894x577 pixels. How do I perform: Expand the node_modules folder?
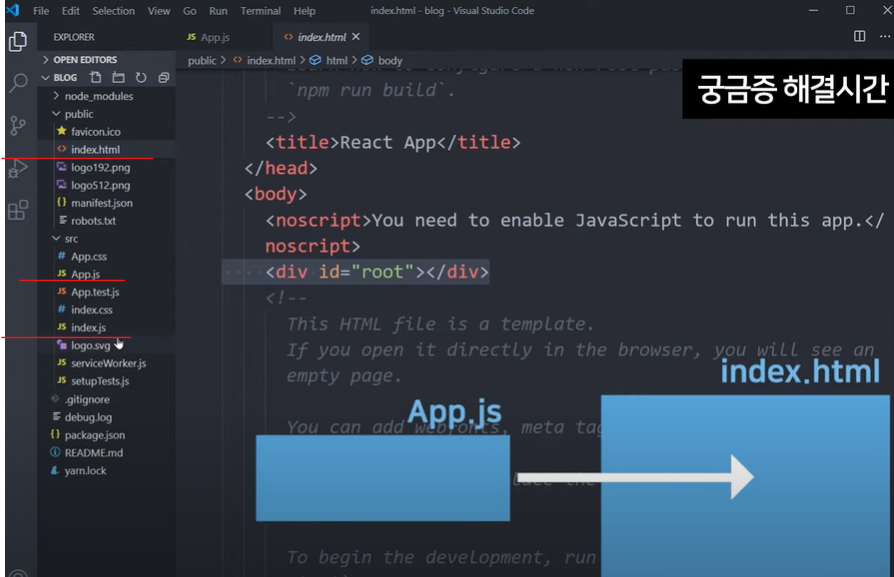pos(107,96)
